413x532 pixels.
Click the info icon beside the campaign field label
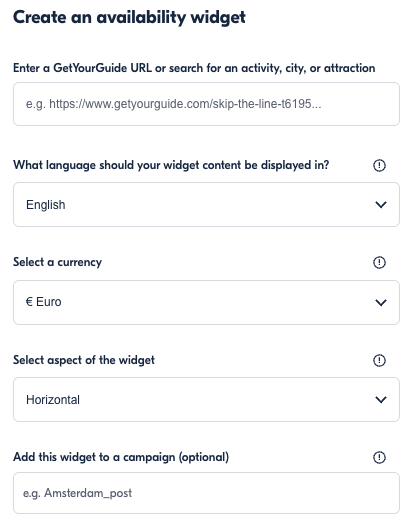pyautogui.click(x=379, y=457)
